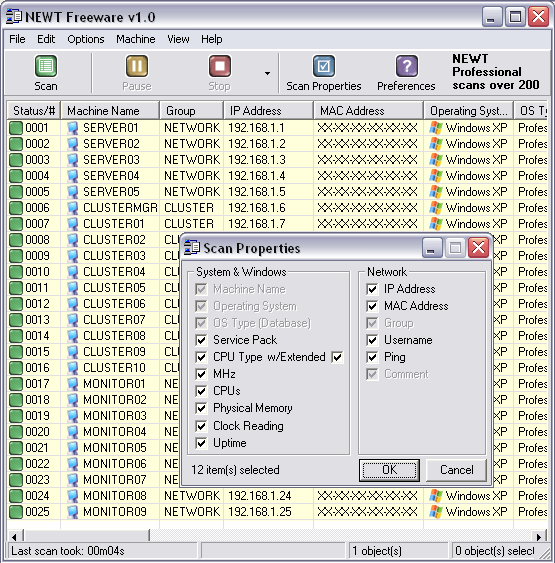
Task: Click the Pause toolbar icon
Action: (136, 66)
